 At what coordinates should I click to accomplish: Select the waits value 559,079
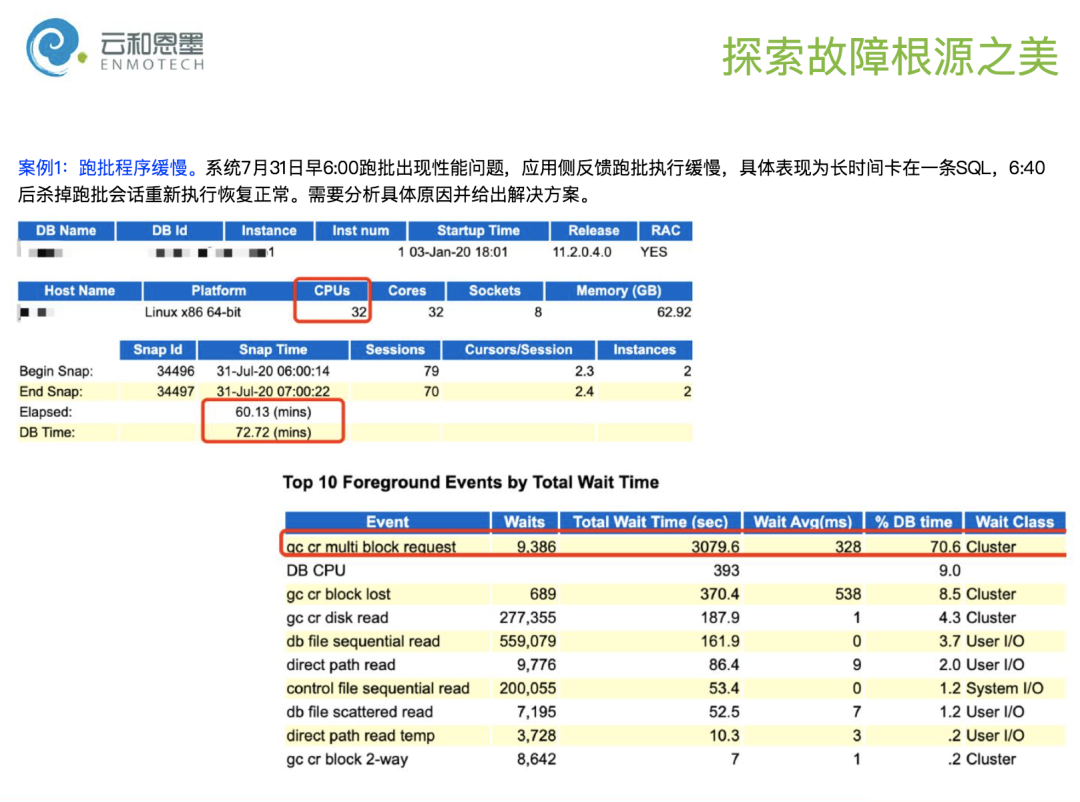[528, 641]
